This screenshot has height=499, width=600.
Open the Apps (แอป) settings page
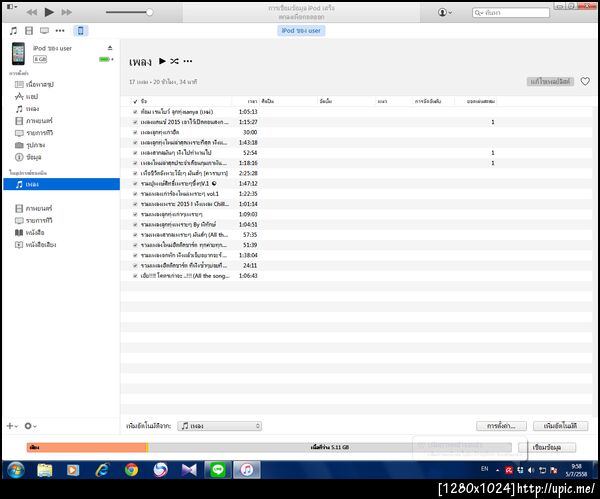(x=26, y=96)
